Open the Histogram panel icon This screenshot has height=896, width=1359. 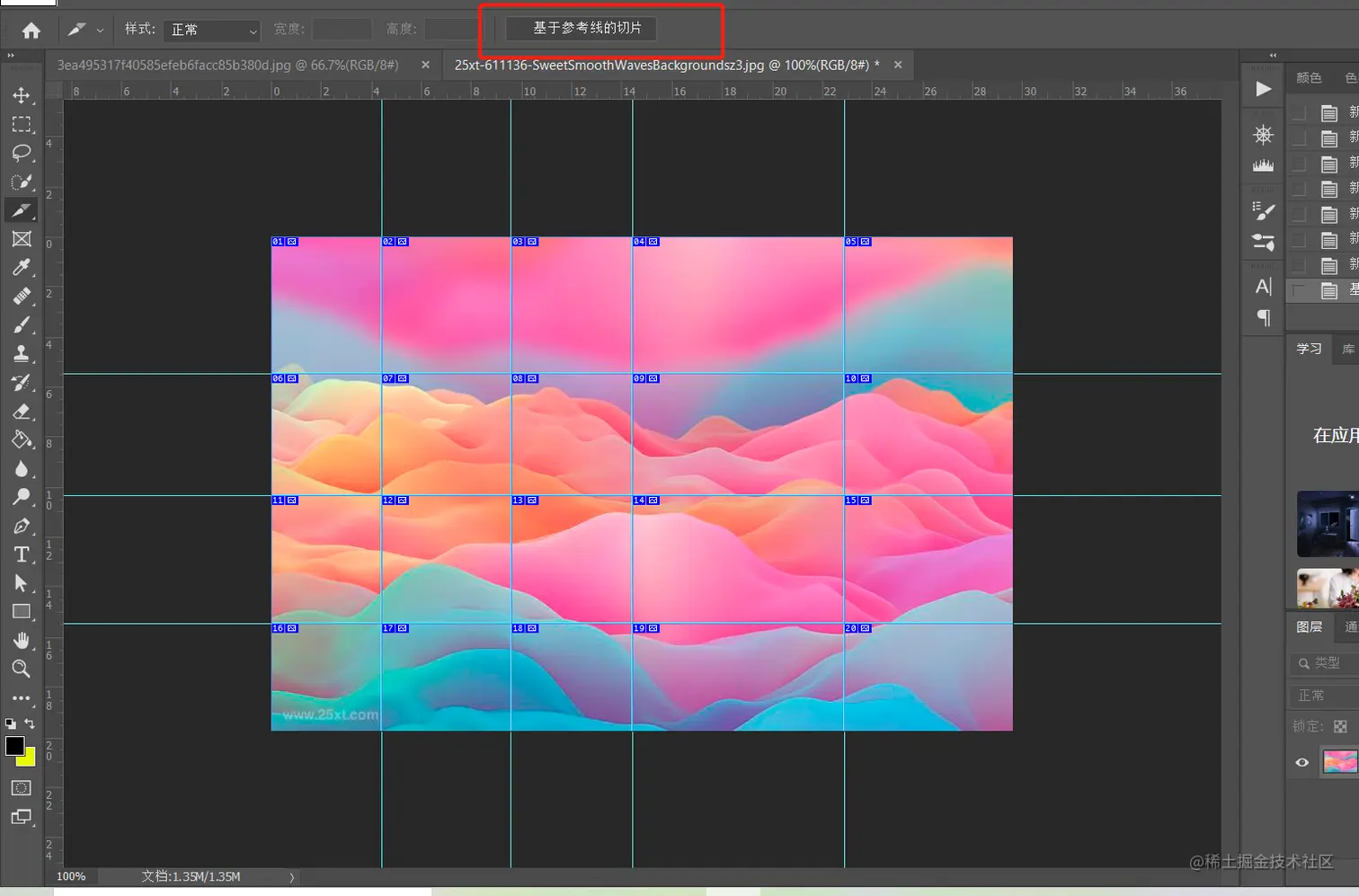[1263, 165]
